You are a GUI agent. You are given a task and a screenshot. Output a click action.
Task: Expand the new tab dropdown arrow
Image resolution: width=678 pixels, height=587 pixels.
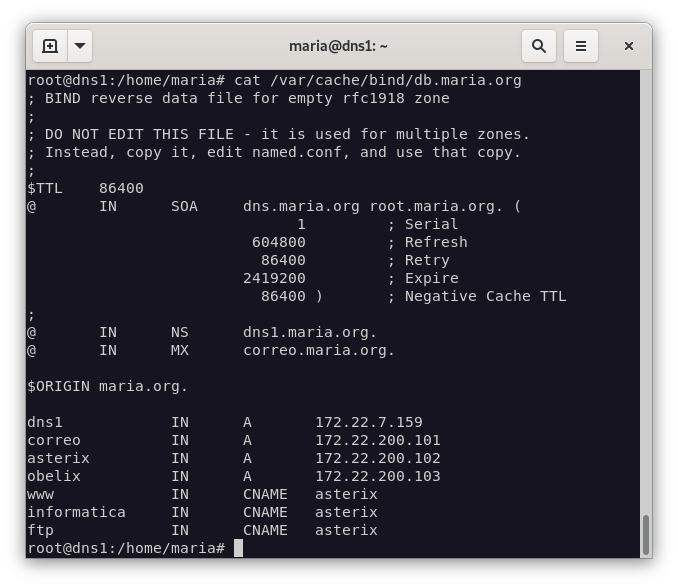tap(80, 46)
